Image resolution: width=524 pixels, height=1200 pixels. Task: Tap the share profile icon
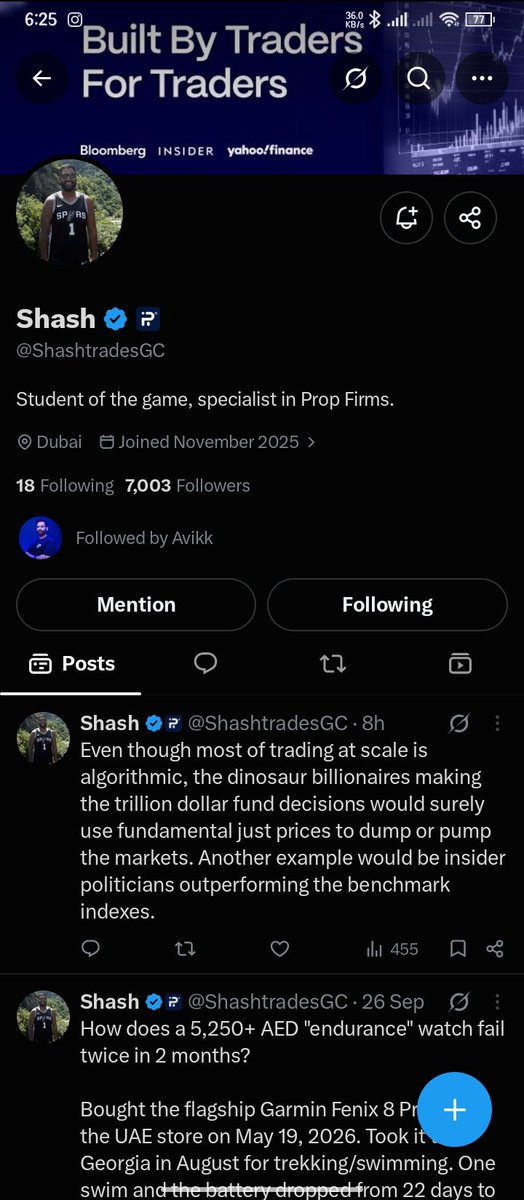tap(470, 218)
